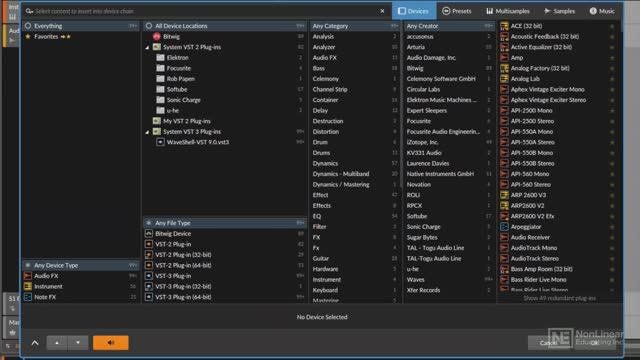The image size is (640, 360).
Task: Toggle favorite star for AudioTrack Mono
Action: 612,248
